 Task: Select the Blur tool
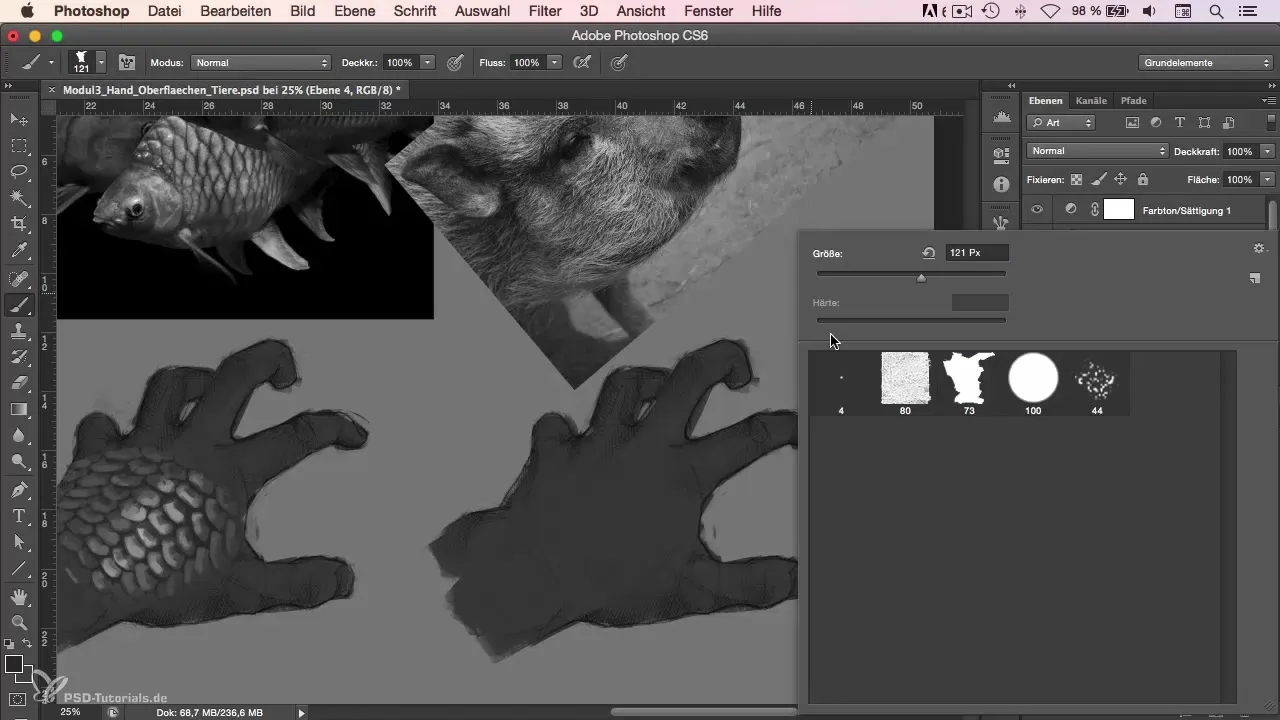coord(19,435)
